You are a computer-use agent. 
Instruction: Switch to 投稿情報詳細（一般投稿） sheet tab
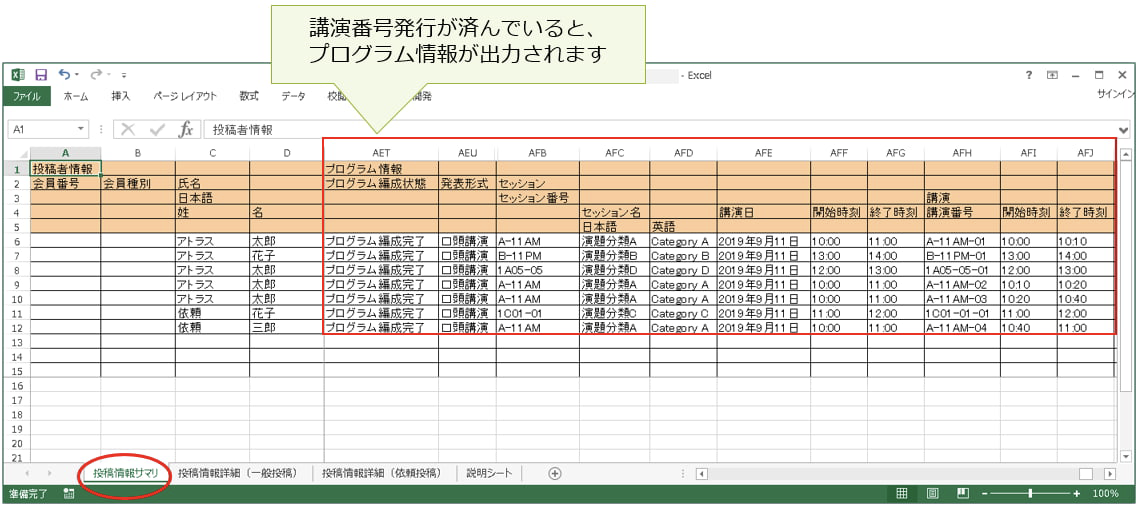coord(238,473)
